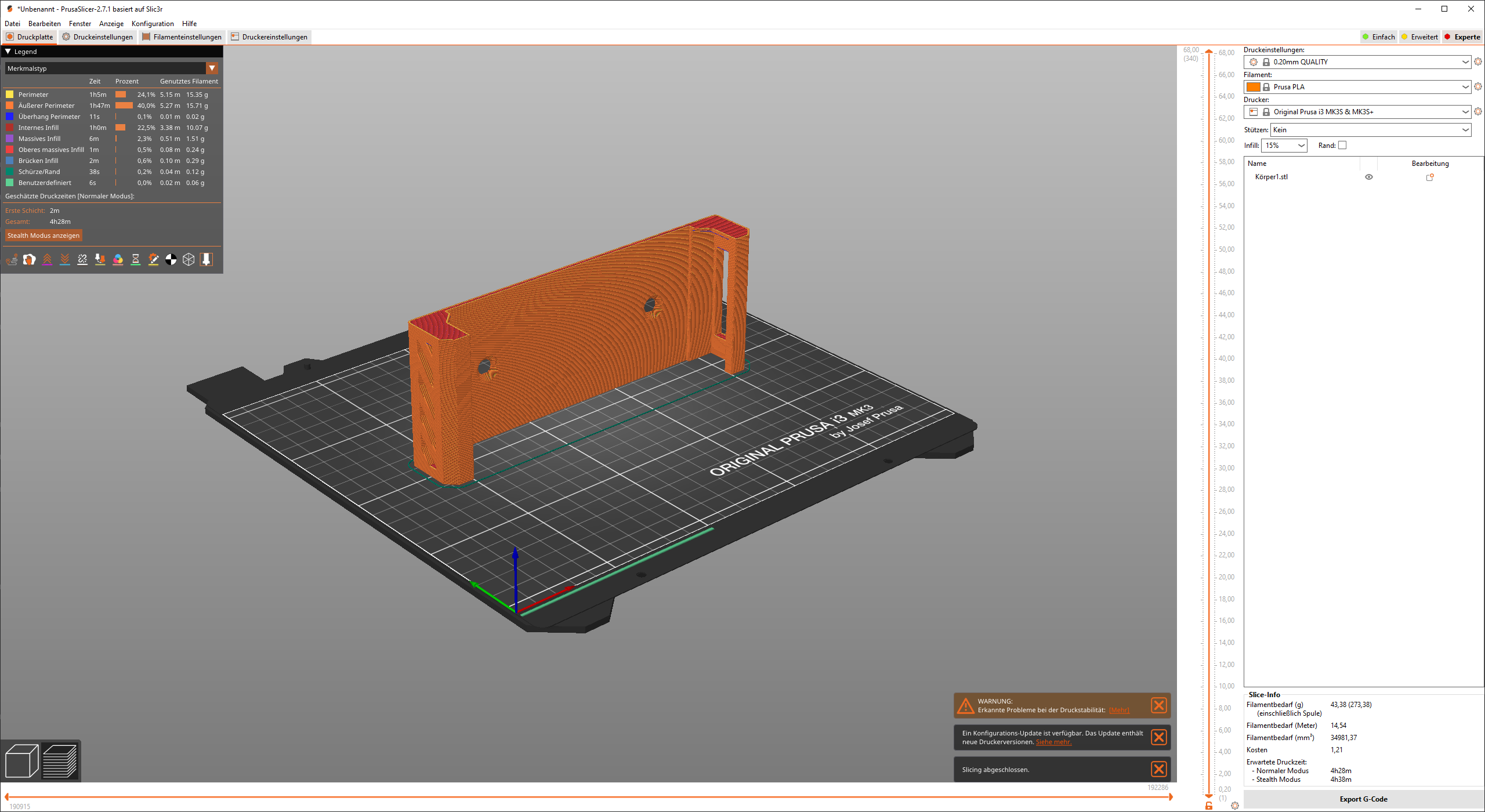
Task: Select Körper1.stl in object list
Action: [1272, 177]
